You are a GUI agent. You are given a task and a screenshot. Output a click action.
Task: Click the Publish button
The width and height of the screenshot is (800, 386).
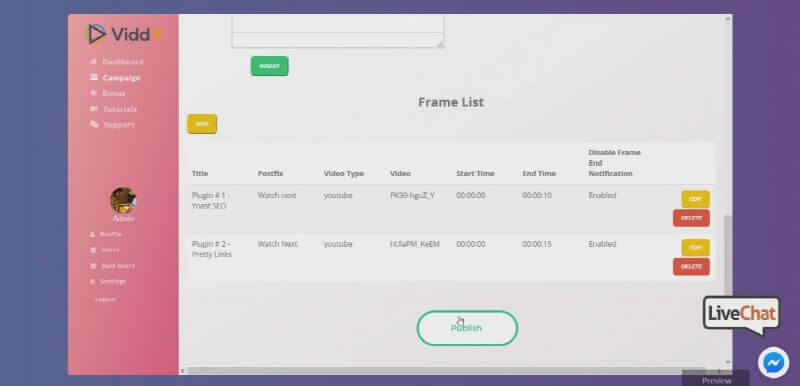click(467, 328)
